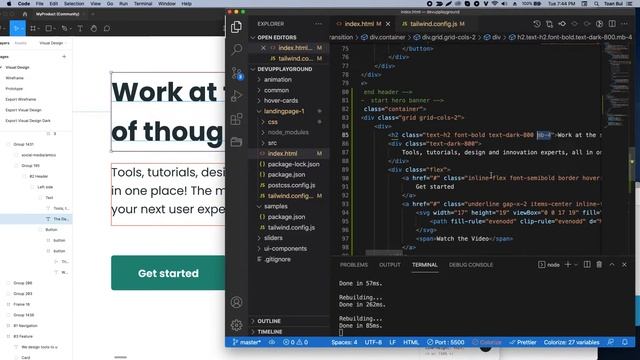Split the terminal panel
This screenshot has height=360, width=640.
(587, 264)
